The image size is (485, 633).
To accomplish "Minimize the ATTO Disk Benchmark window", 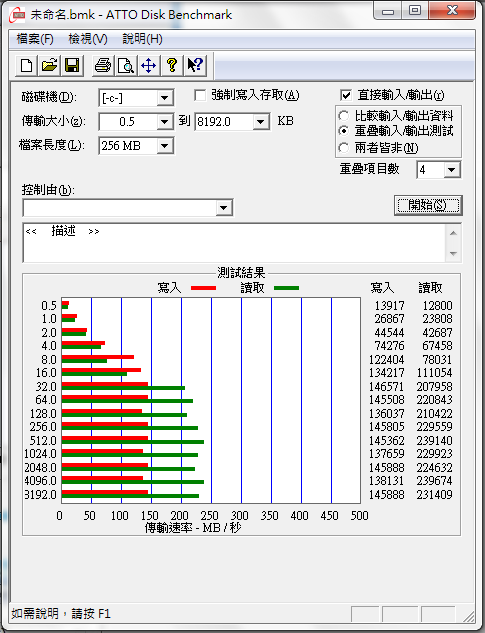I will click(x=388, y=10).
